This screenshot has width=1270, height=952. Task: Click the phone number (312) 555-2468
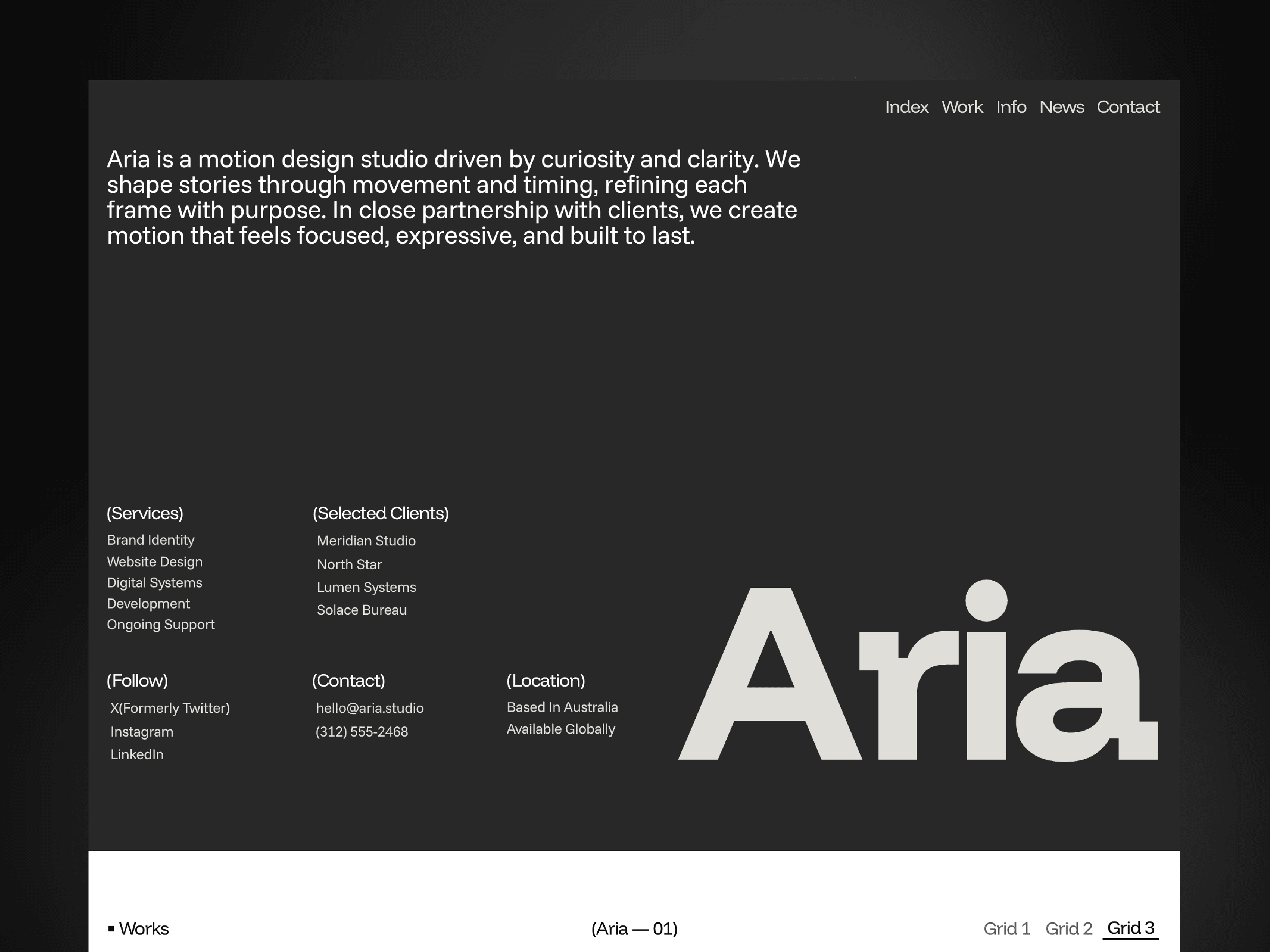362,731
